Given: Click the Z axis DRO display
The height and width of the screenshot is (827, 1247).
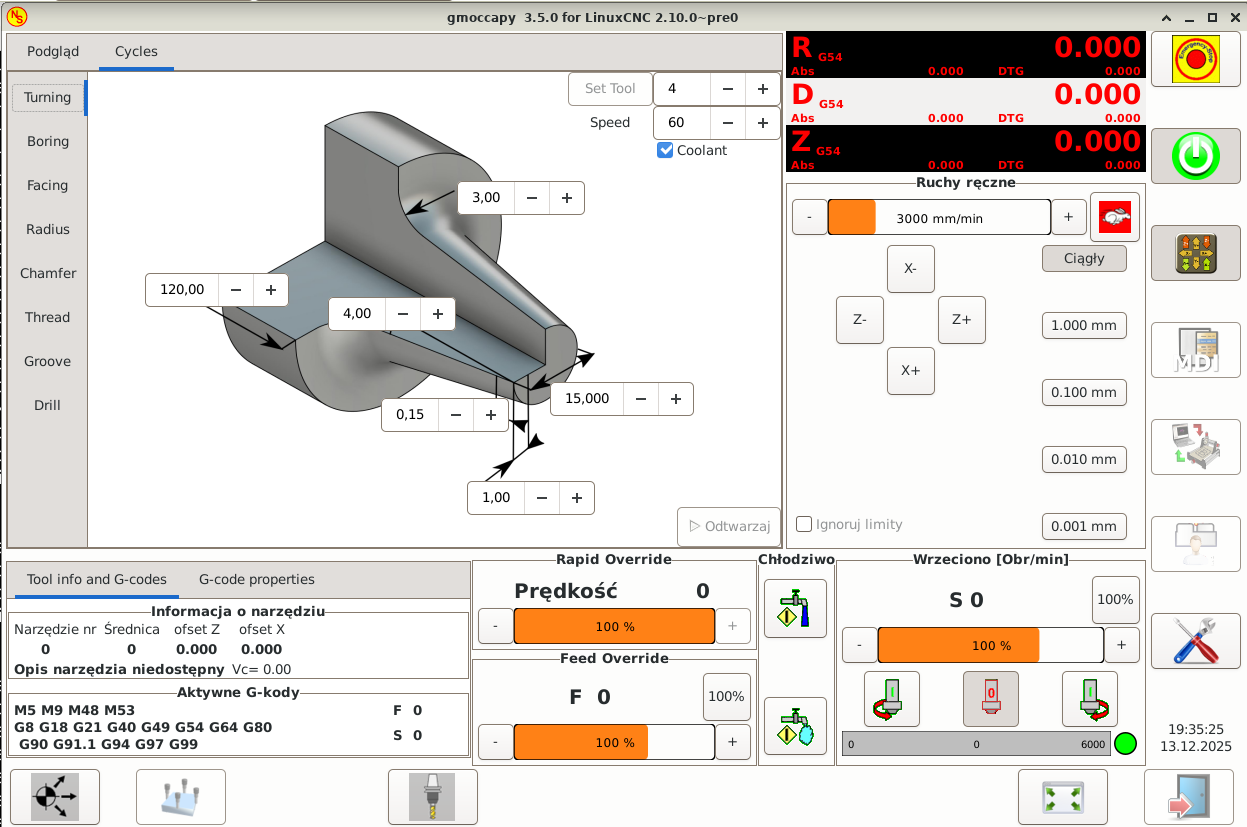Looking at the screenshot, I should point(965,148).
